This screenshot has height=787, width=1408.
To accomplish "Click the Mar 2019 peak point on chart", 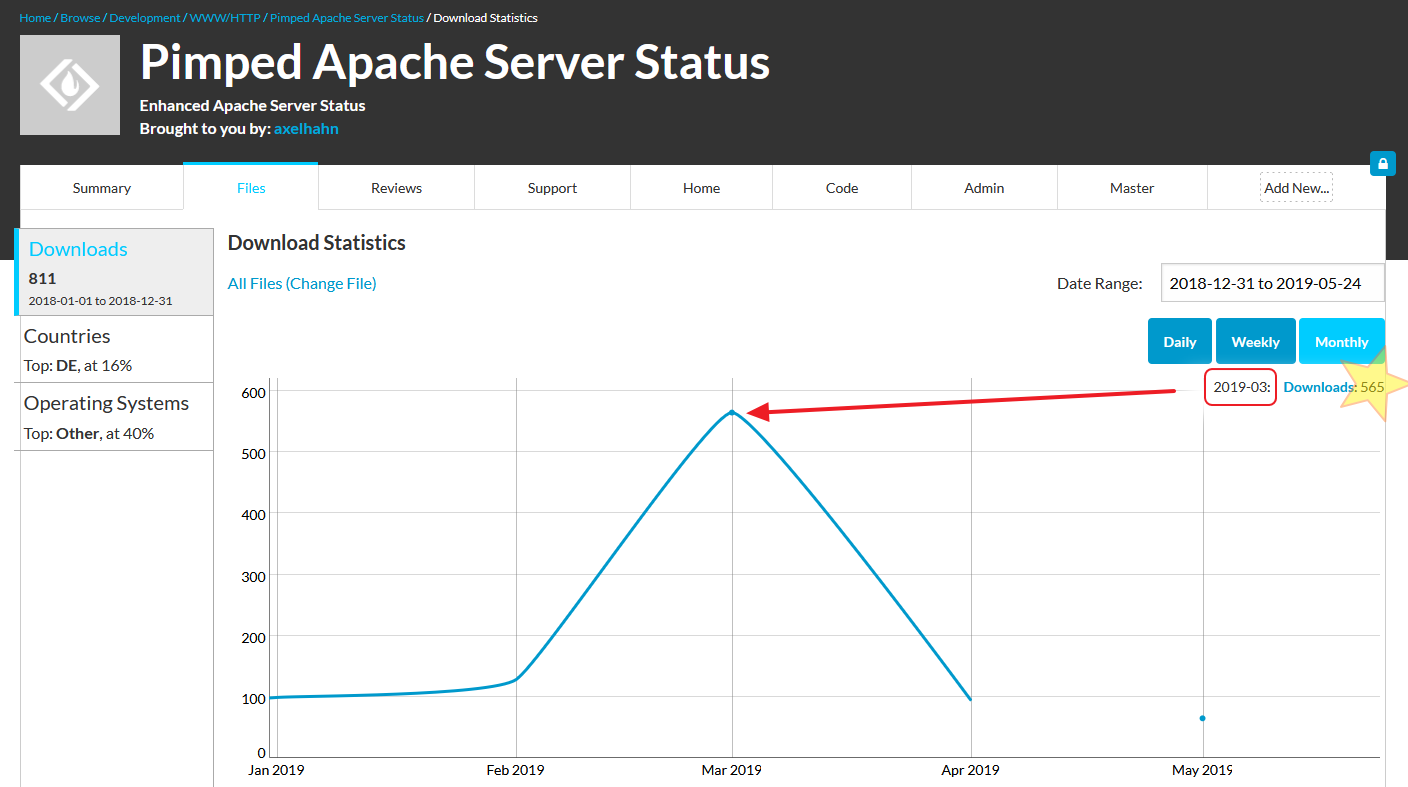I will point(732,411).
